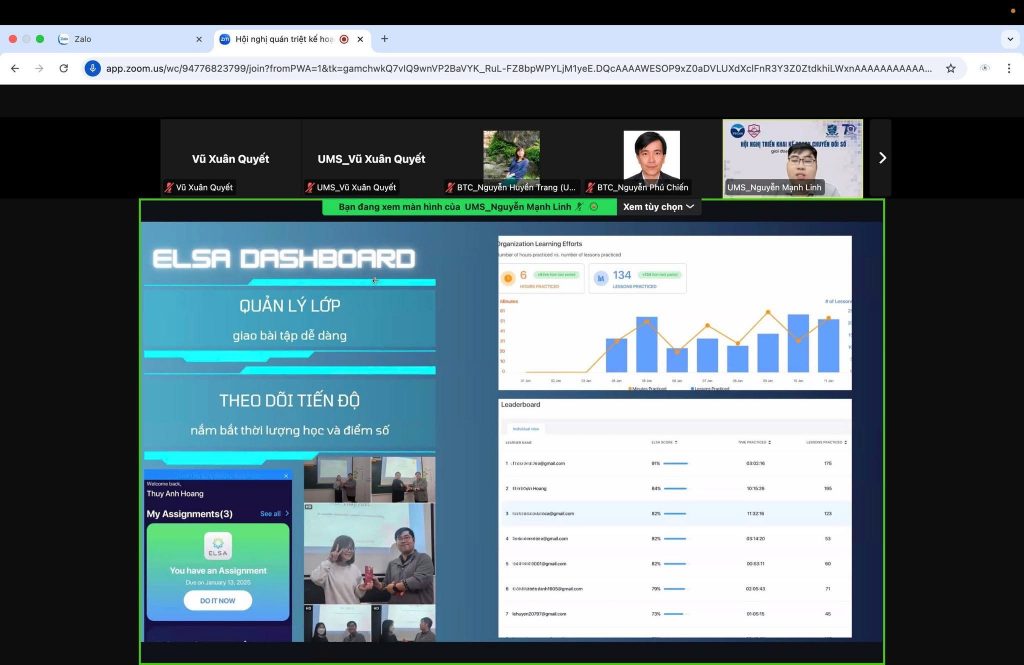Viewport: 1024px width, 665px height.
Task: Close the Zalo tab
Action: [199, 39]
